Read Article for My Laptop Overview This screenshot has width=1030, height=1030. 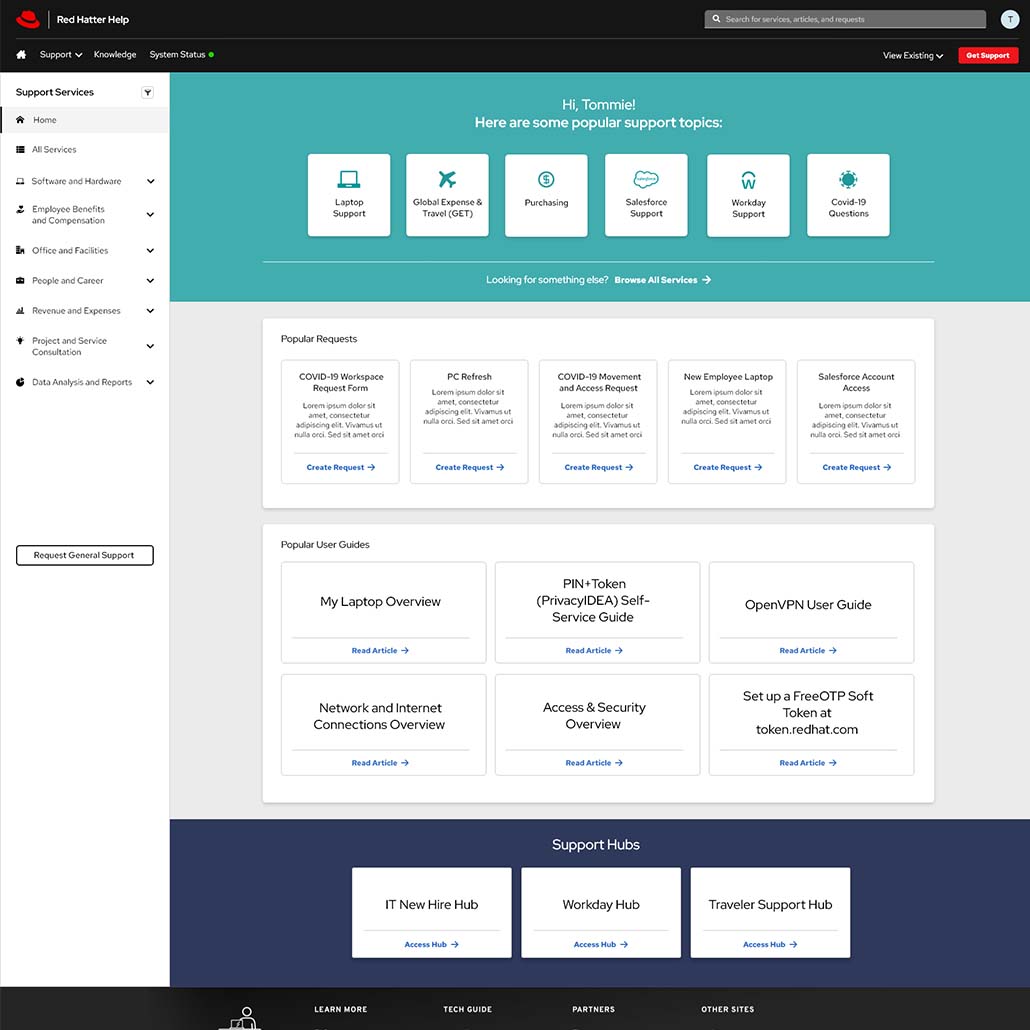point(380,650)
